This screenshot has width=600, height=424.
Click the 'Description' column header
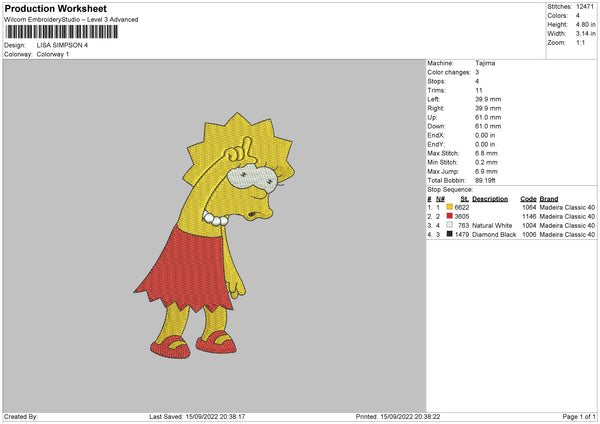click(x=490, y=199)
